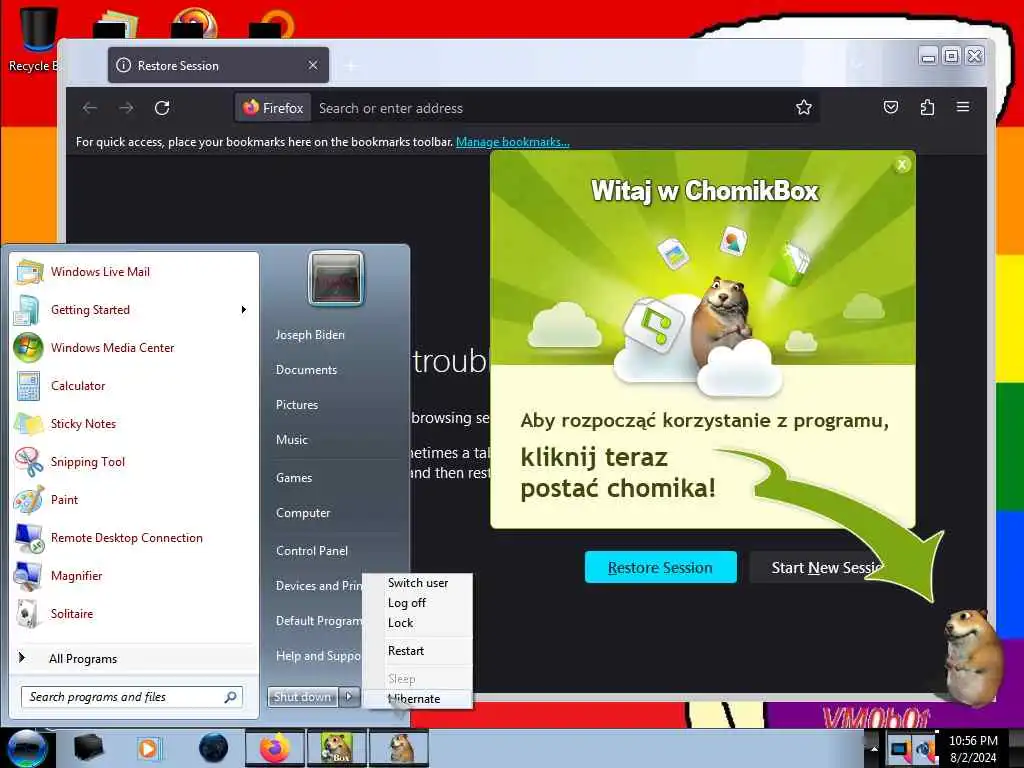Open Music library link
Screen dimensions: 1024x768
point(292,440)
